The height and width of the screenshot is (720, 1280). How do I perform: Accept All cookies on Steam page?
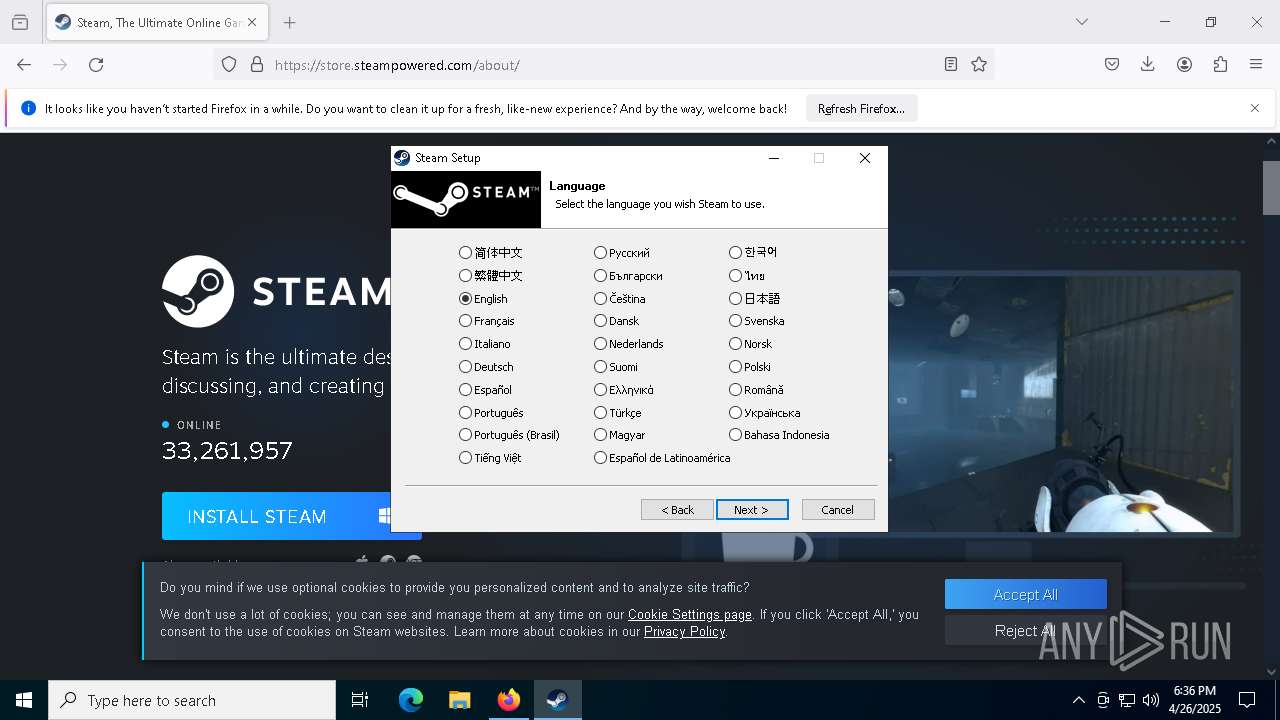tap(1026, 594)
